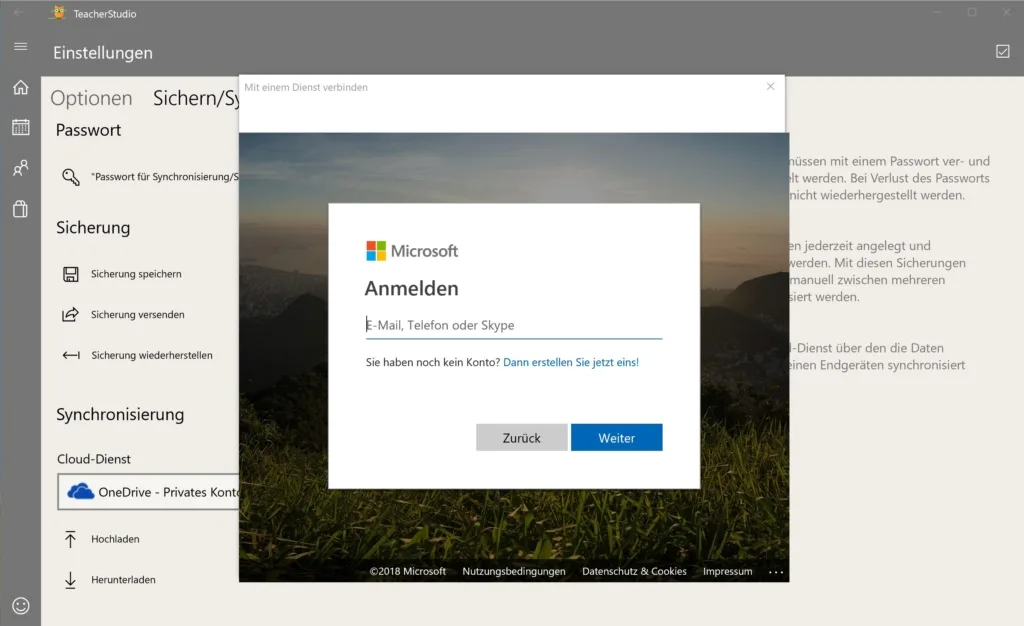The width and height of the screenshot is (1024, 626).
Task: Go to Home in sidebar
Action: click(x=20, y=87)
